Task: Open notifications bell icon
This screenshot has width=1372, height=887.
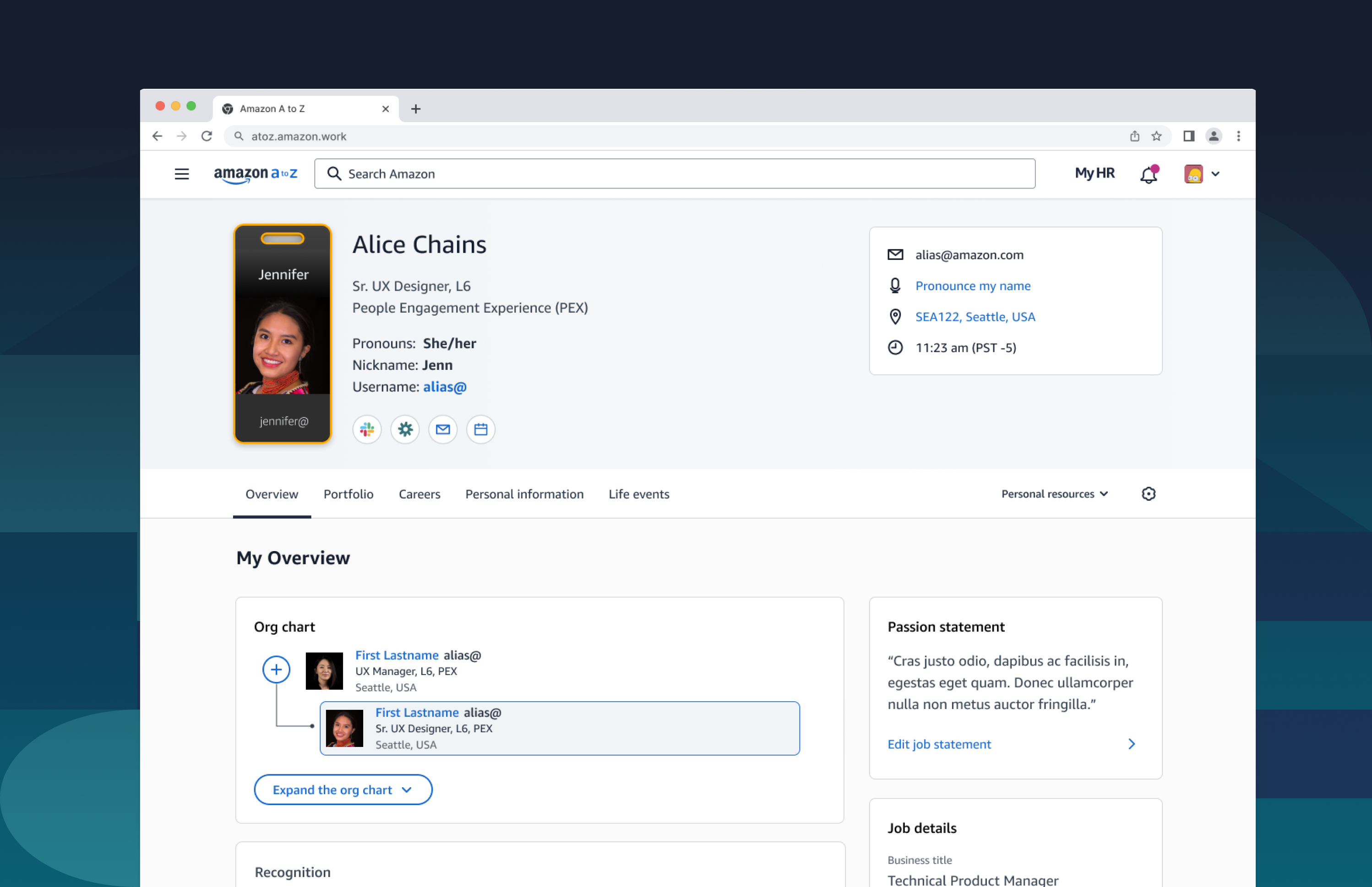Action: [x=1149, y=174]
